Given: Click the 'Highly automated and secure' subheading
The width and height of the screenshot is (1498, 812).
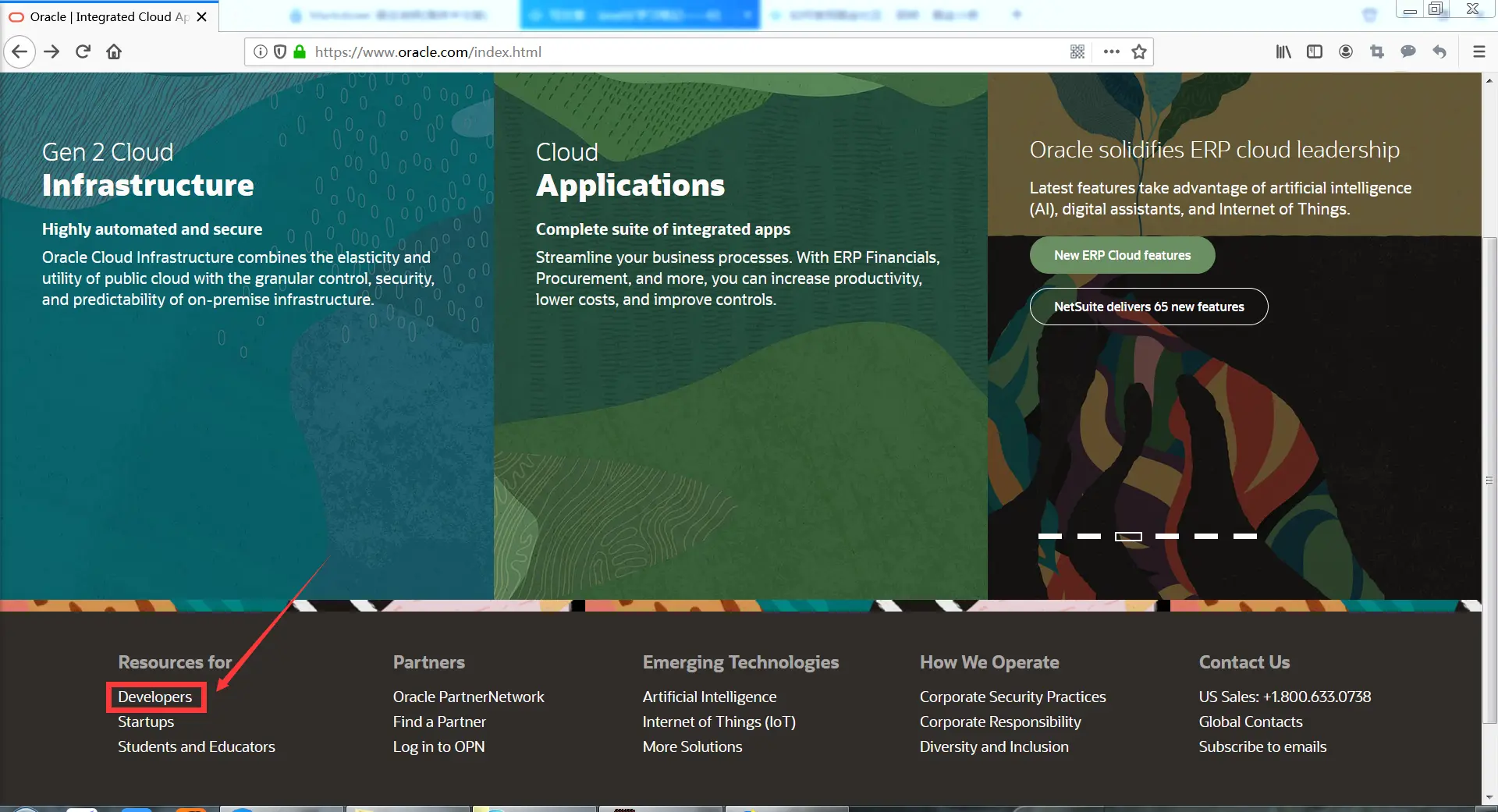Looking at the screenshot, I should click(x=152, y=229).
